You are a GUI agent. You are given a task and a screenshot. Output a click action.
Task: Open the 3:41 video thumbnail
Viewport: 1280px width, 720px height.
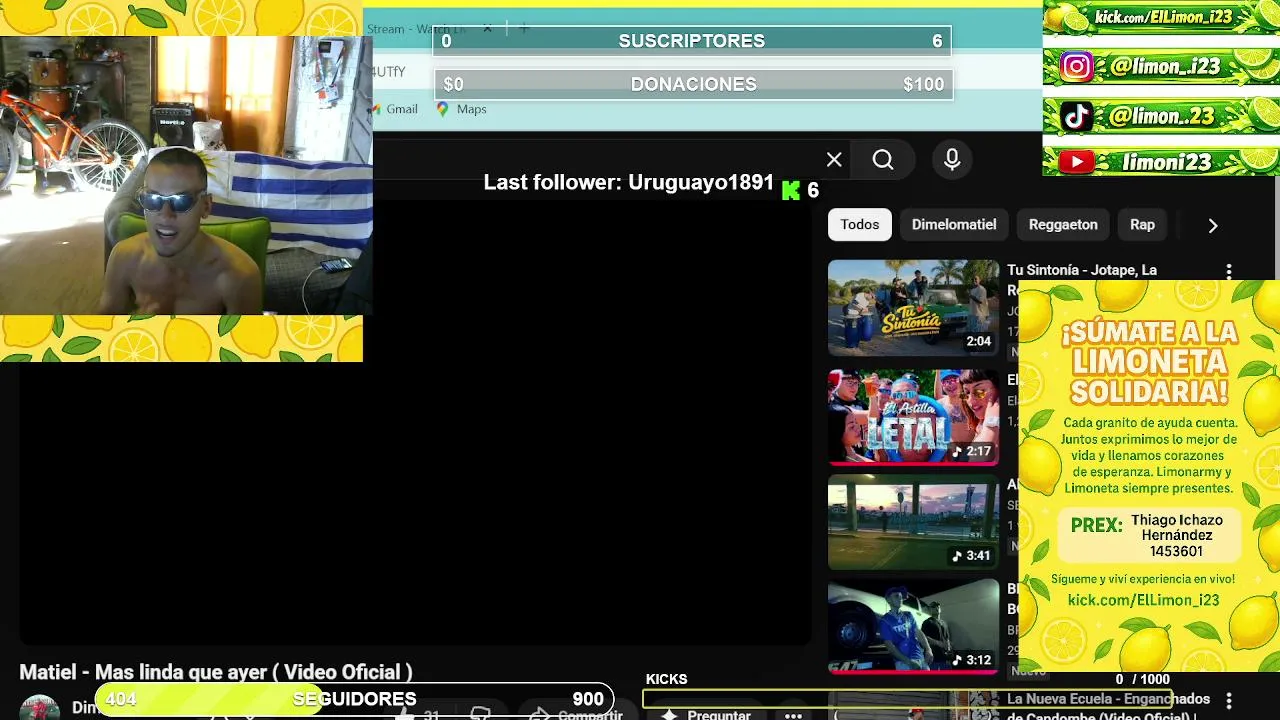pyautogui.click(x=913, y=522)
